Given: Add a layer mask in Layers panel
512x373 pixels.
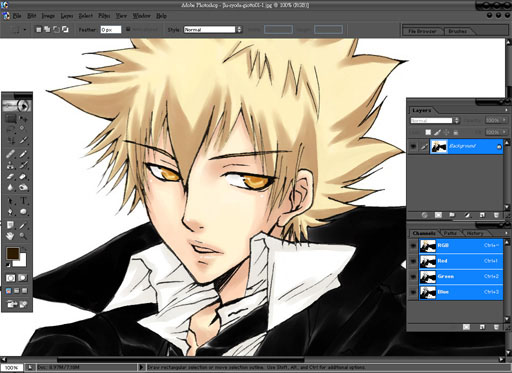Looking at the screenshot, I should [438, 215].
